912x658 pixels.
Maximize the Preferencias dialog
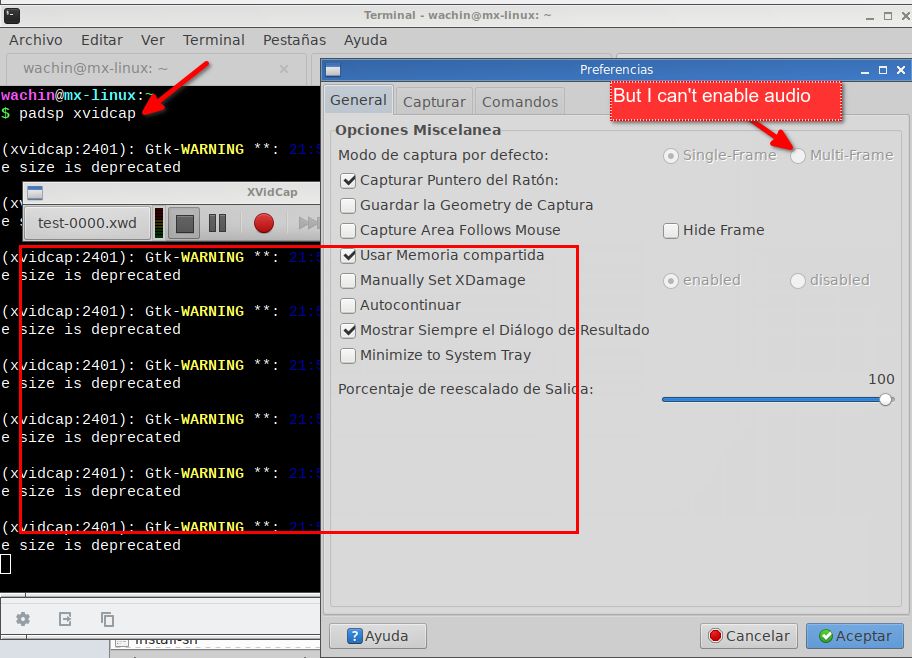point(883,70)
